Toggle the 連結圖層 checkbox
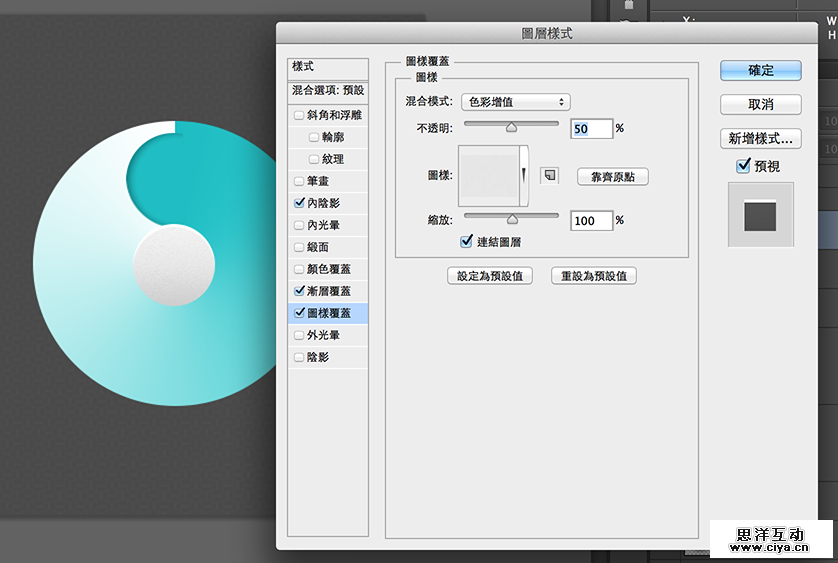The height and width of the screenshot is (563, 838). coord(467,241)
